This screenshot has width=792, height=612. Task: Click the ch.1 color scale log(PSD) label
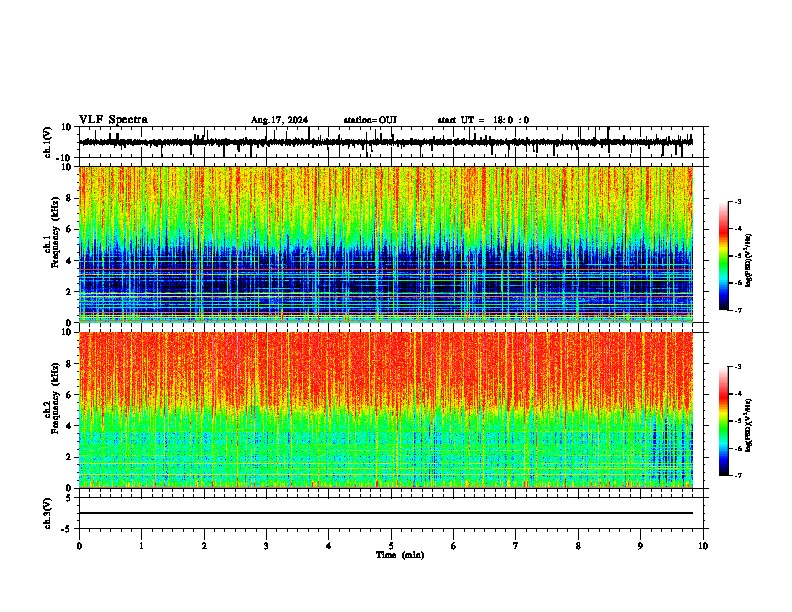[749, 261]
